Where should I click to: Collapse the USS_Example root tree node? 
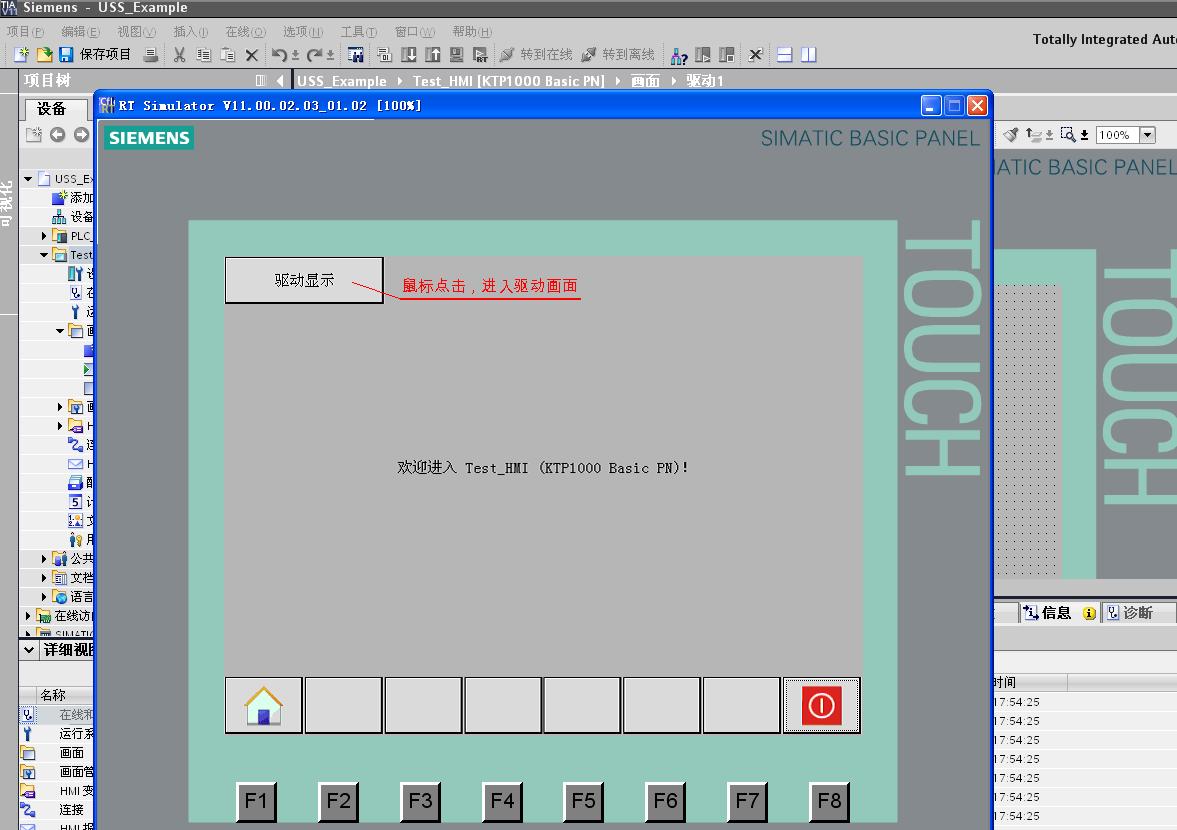[x=28, y=179]
